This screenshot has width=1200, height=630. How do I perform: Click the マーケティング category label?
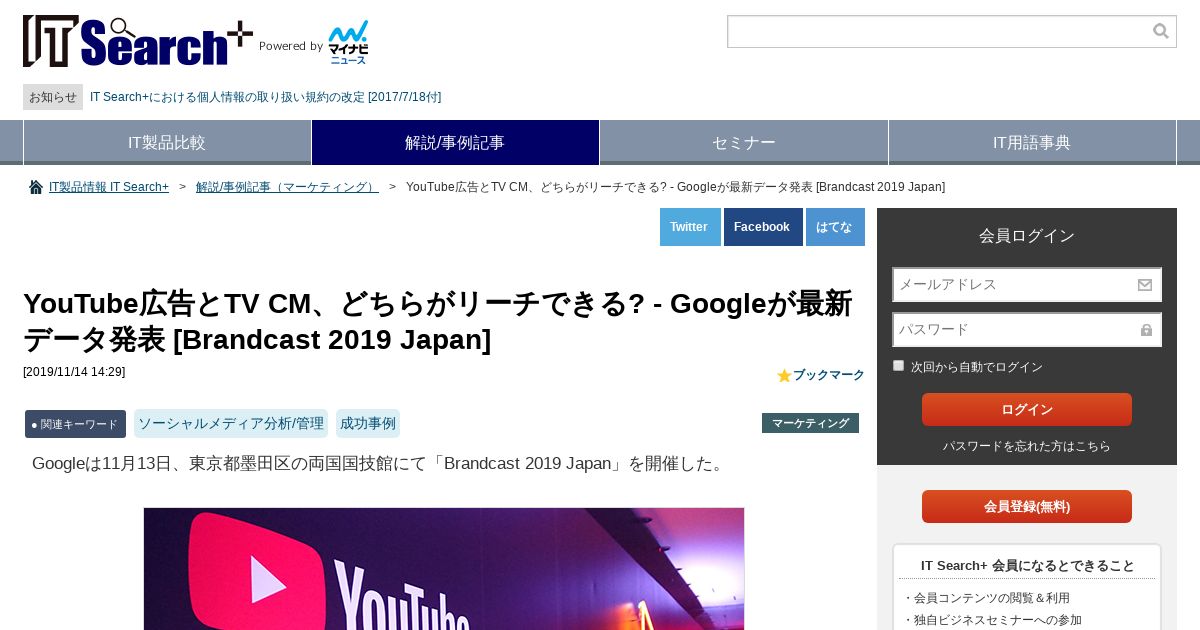click(x=810, y=423)
